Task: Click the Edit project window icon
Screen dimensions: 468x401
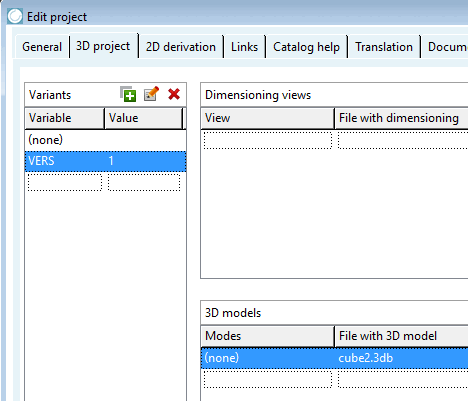Action: pos(15,16)
